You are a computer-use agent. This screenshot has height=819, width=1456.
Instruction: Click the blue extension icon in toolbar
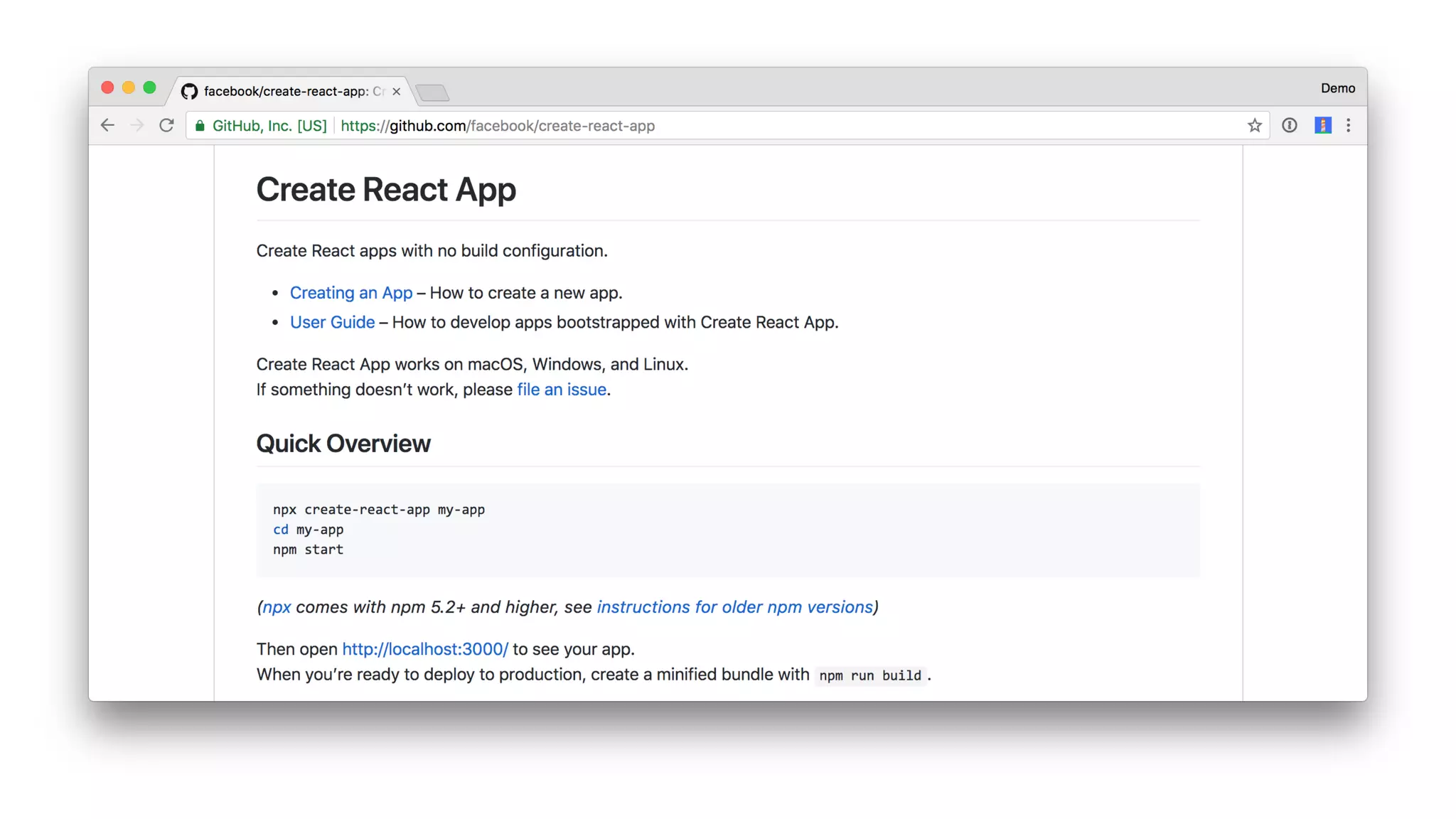click(1322, 126)
